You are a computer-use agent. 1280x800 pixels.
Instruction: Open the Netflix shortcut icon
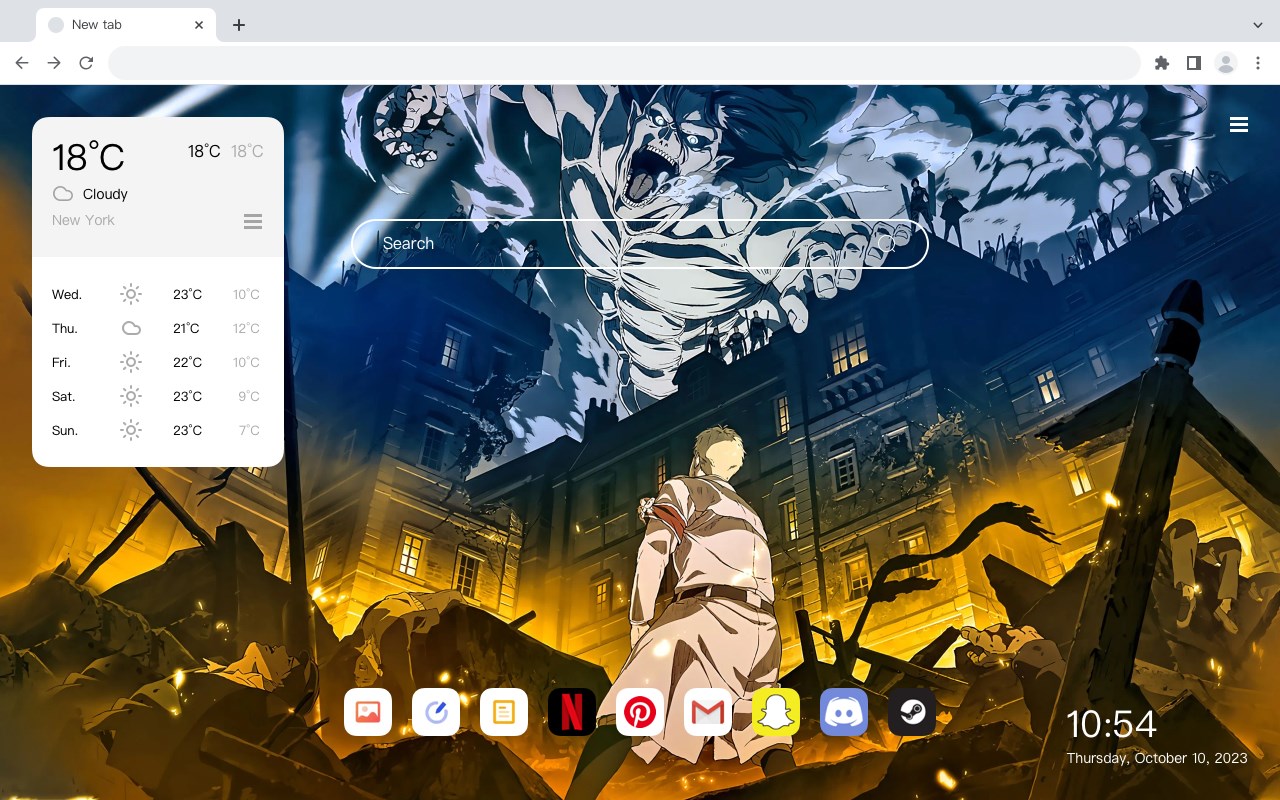(x=572, y=712)
